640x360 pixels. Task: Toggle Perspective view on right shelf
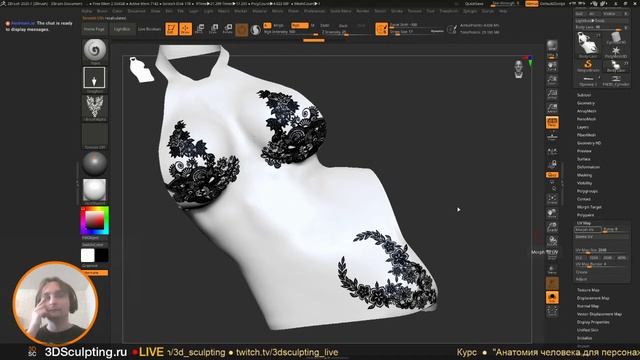click(x=552, y=122)
